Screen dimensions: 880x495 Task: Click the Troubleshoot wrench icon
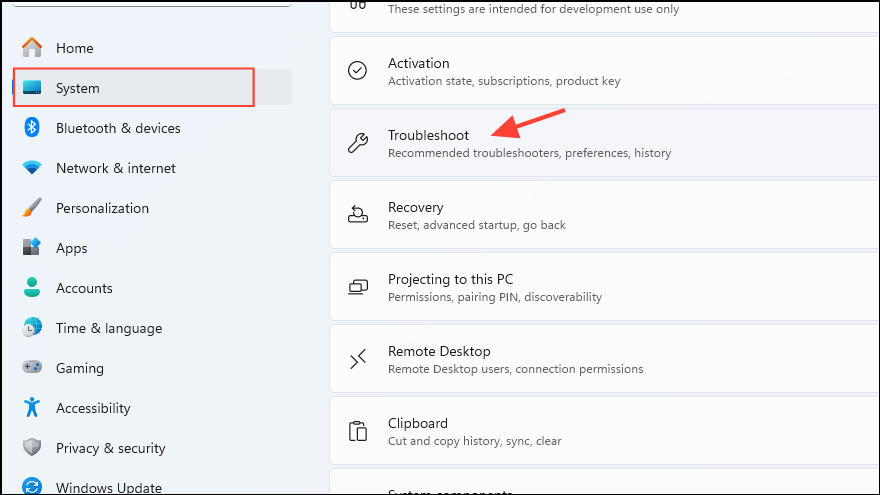(x=357, y=143)
